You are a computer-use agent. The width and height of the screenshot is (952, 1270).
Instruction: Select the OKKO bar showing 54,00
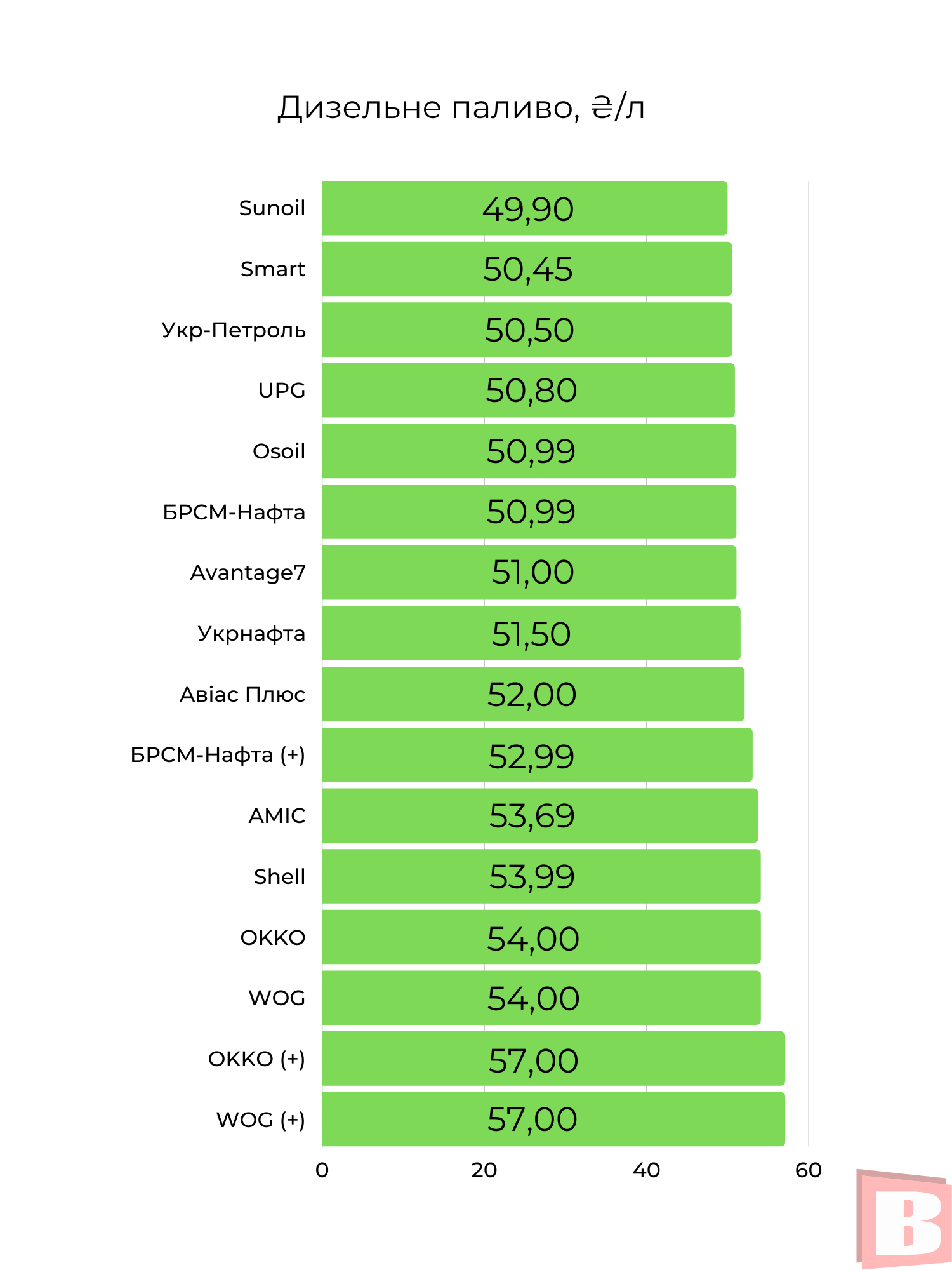pyautogui.click(x=541, y=937)
